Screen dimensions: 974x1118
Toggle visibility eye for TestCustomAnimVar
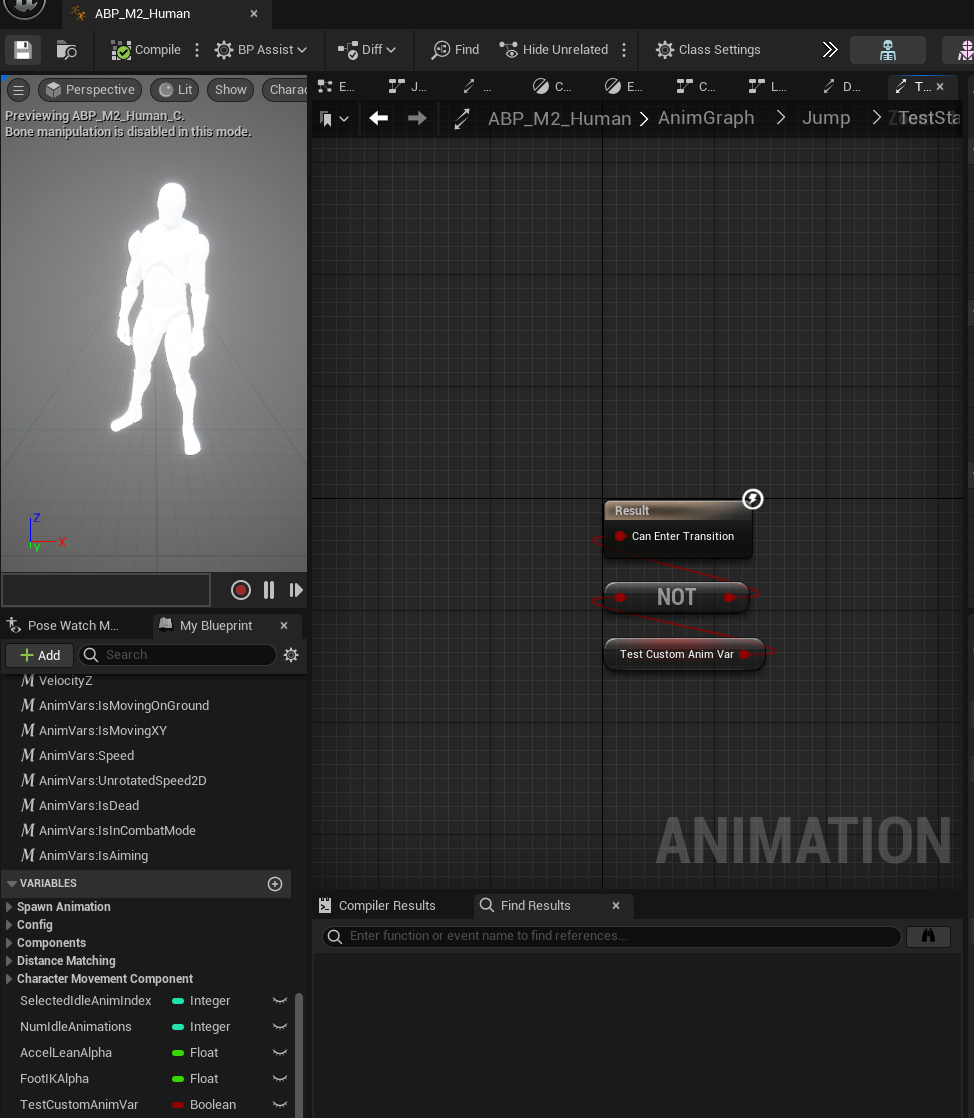click(280, 1105)
